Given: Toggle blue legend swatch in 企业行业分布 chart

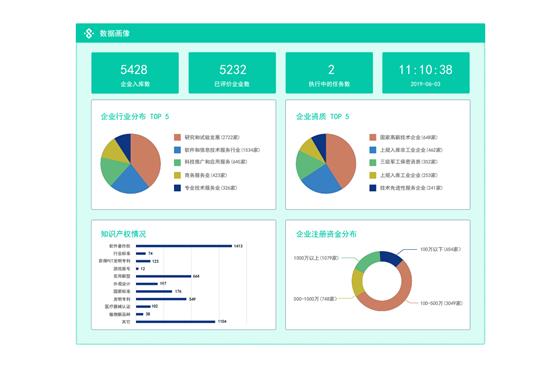Looking at the screenshot, I should (177, 150).
